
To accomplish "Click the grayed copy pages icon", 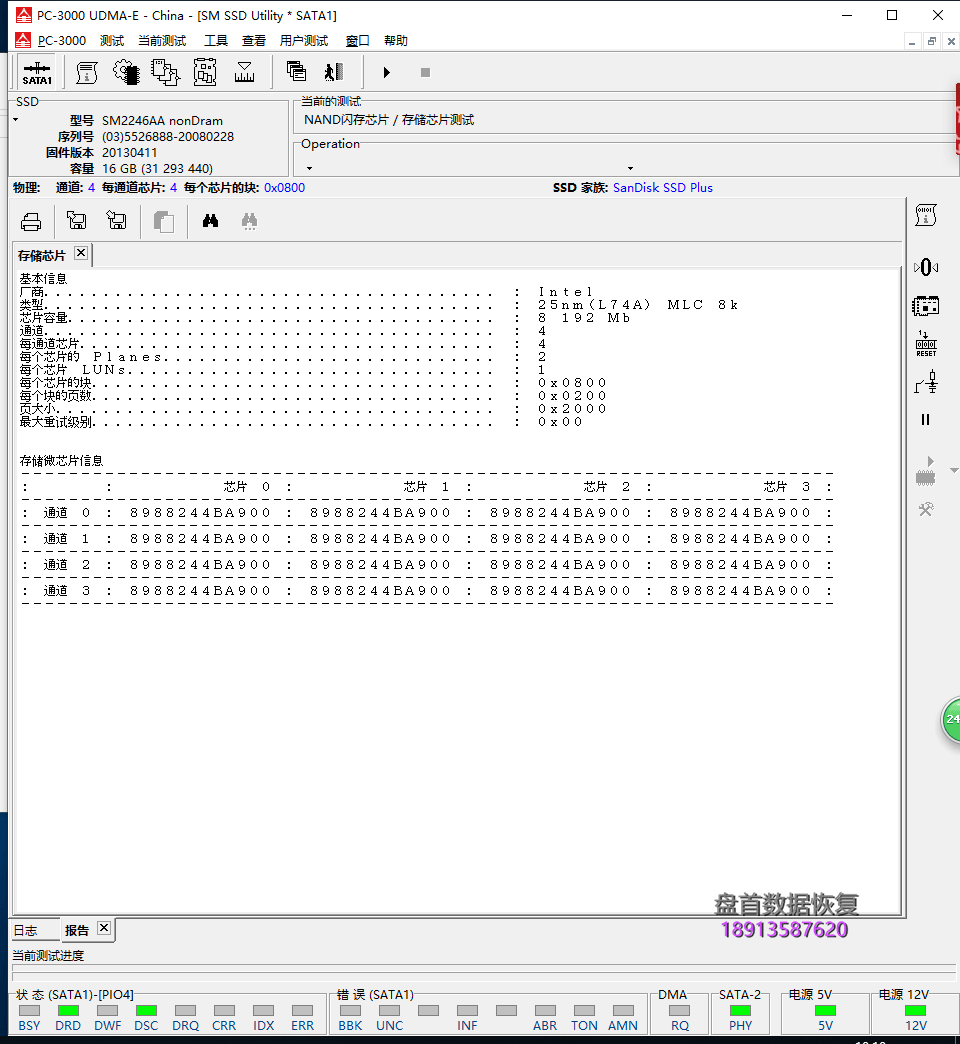I will pyautogui.click(x=163, y=222).
